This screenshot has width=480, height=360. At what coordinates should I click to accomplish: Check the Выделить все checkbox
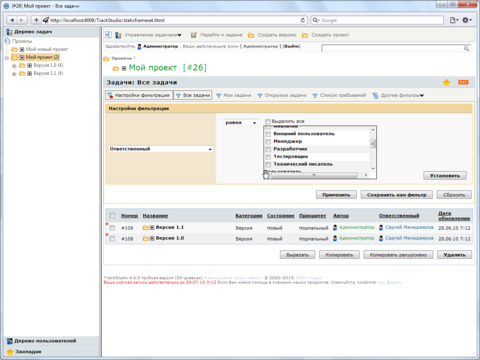pyautogui.click(x=268, y=121)
